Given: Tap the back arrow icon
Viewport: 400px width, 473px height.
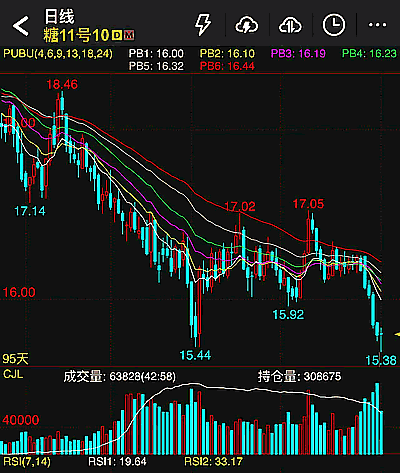Looking at the screenshot, I should coord(21,25).
